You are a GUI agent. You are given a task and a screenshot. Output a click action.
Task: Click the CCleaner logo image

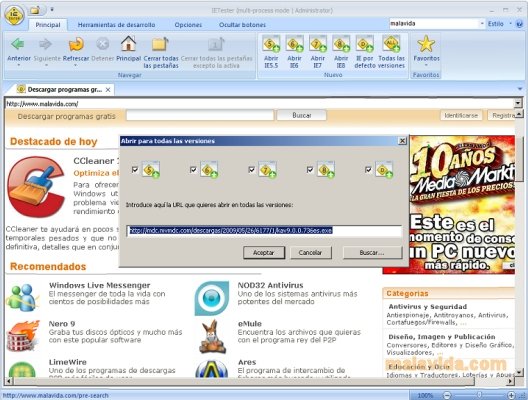[x=36, y=186]
